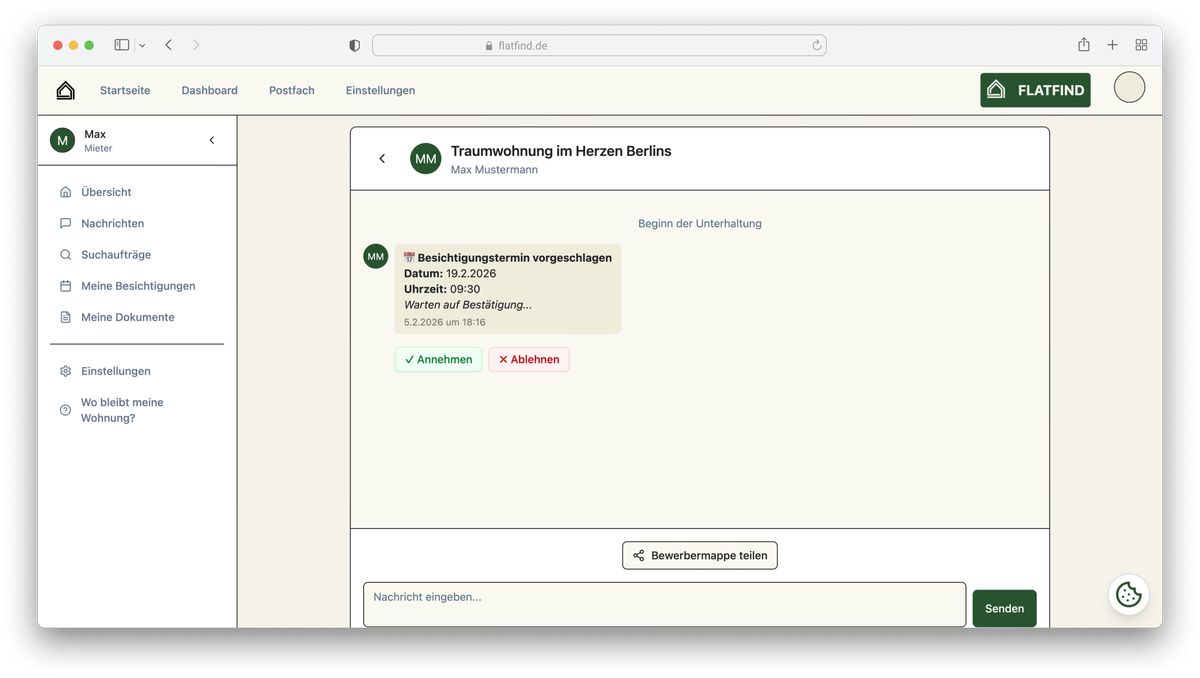Collapse the Max Mieter sidebar panel
This screenshot has height=678, width=1200.
[x=211, y=140]
